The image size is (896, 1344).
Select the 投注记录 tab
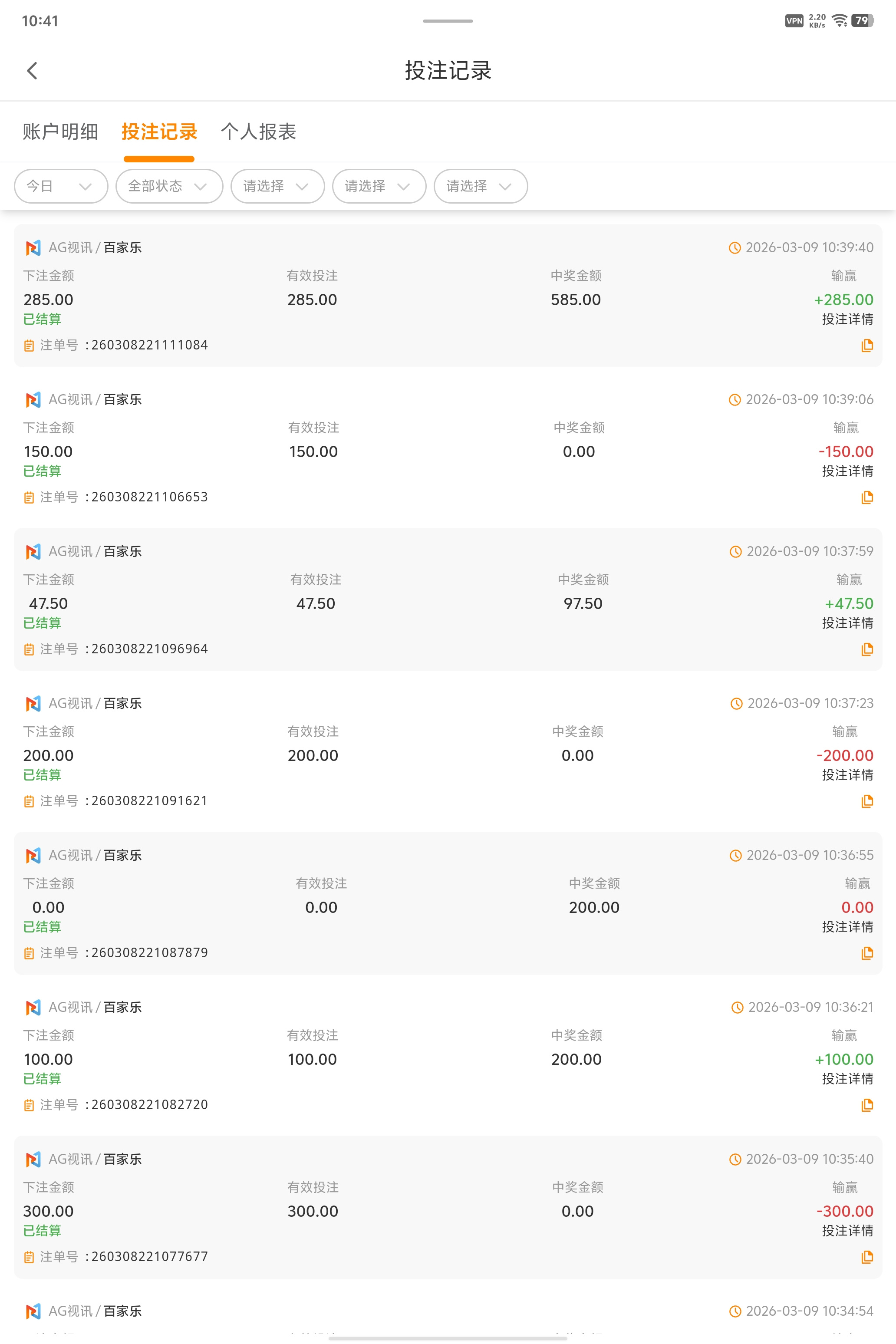(x=159, y=132)
